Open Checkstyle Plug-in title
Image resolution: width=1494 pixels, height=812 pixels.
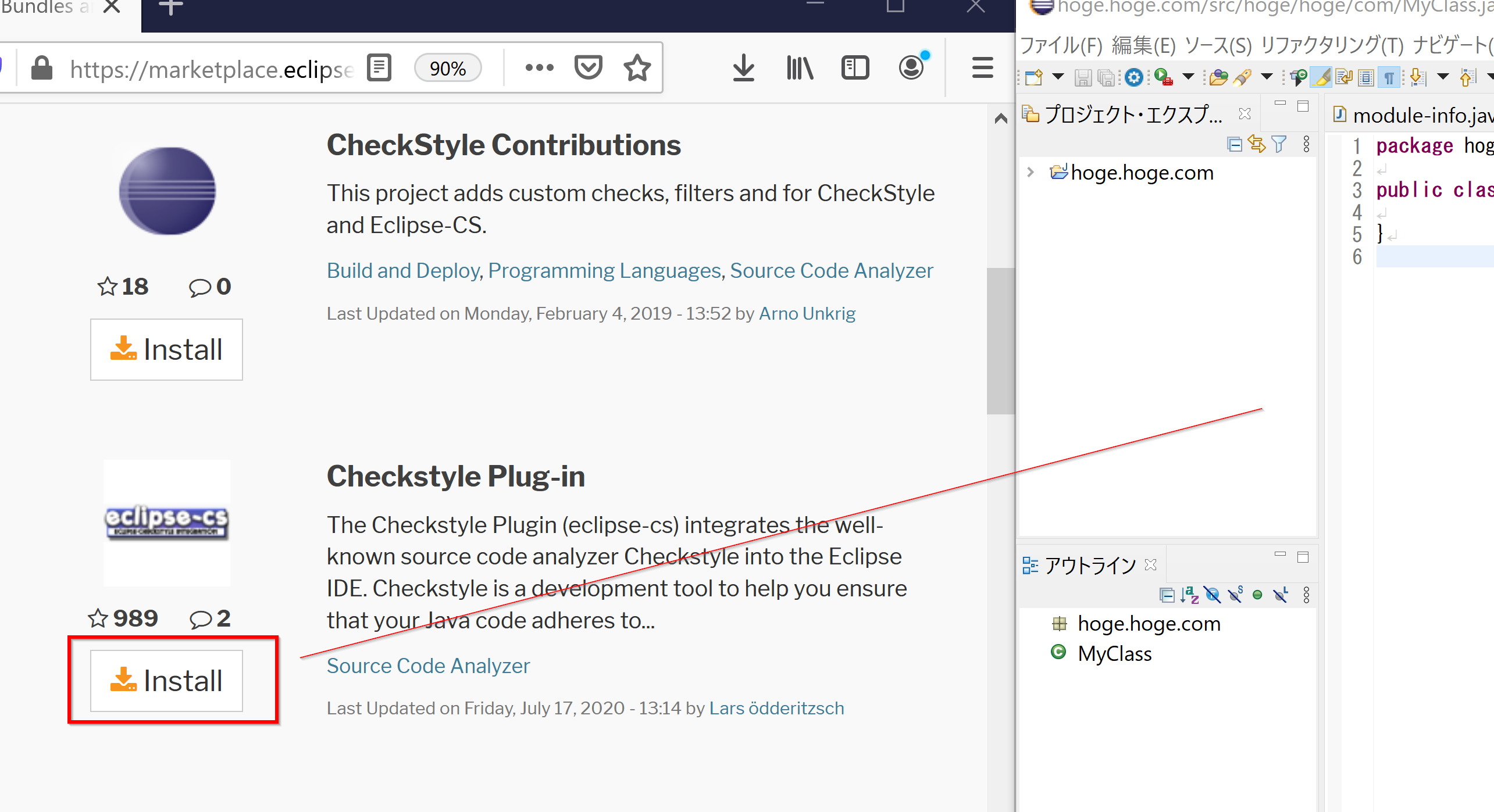455,476
